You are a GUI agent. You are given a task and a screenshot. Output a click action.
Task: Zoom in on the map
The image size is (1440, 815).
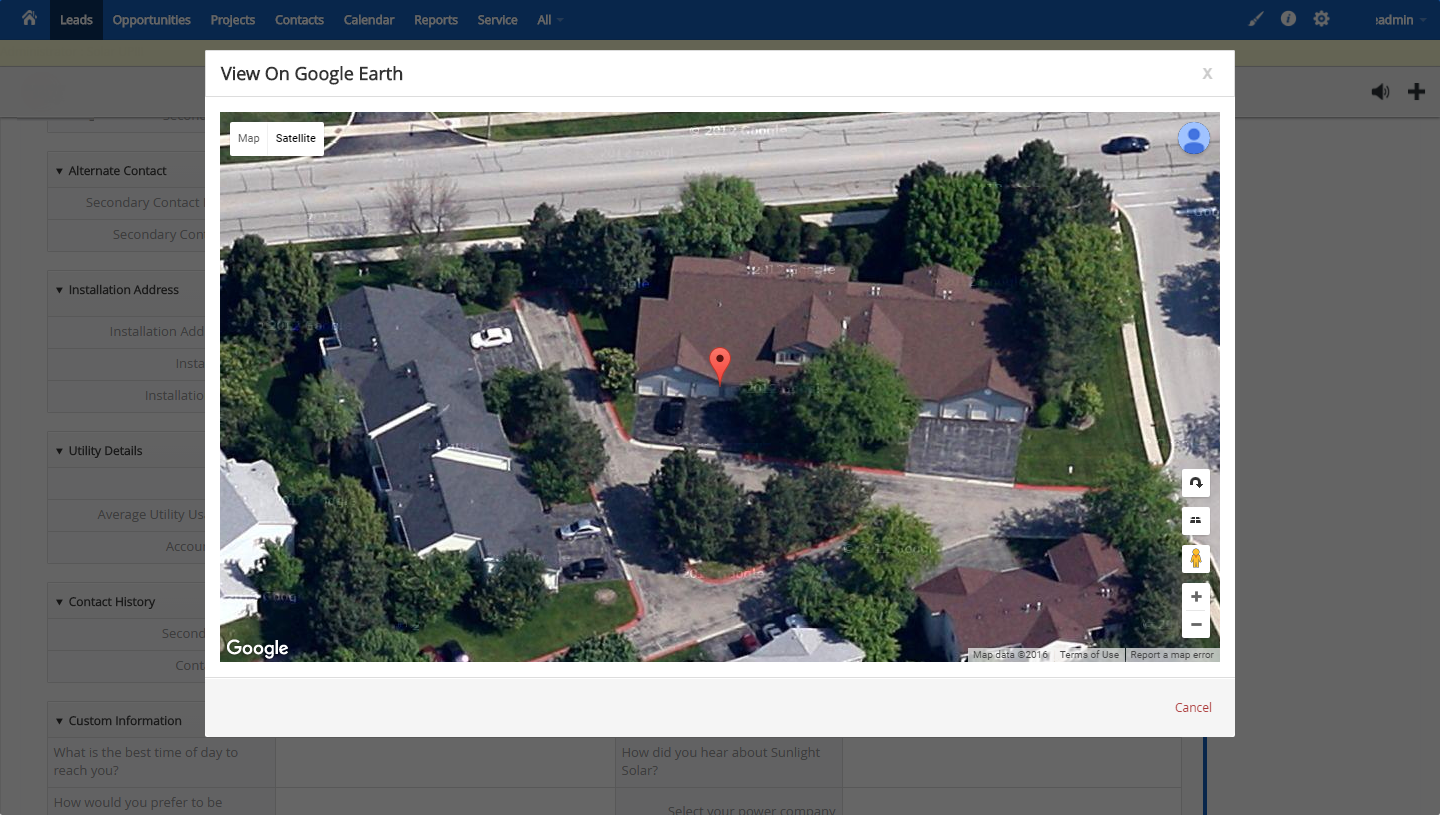click(x=1196, y=597)
